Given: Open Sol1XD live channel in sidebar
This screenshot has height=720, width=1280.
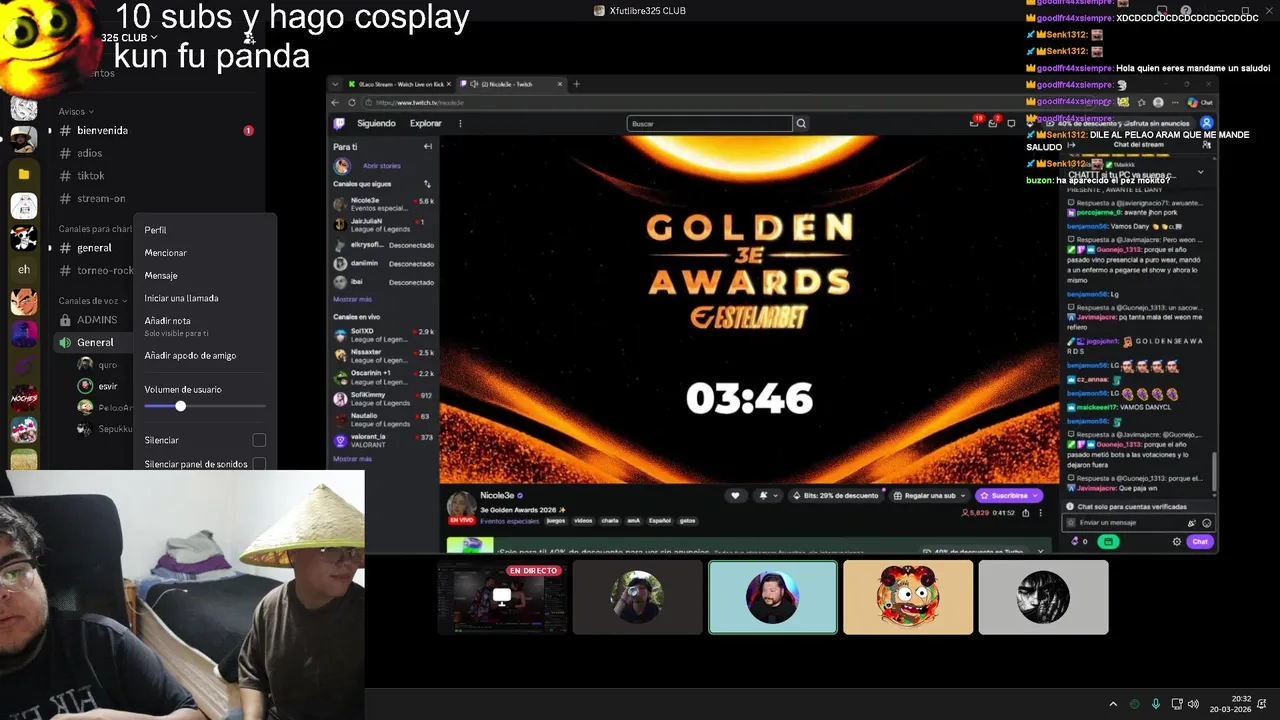Looking at the screenshot, I should [384, 334].
